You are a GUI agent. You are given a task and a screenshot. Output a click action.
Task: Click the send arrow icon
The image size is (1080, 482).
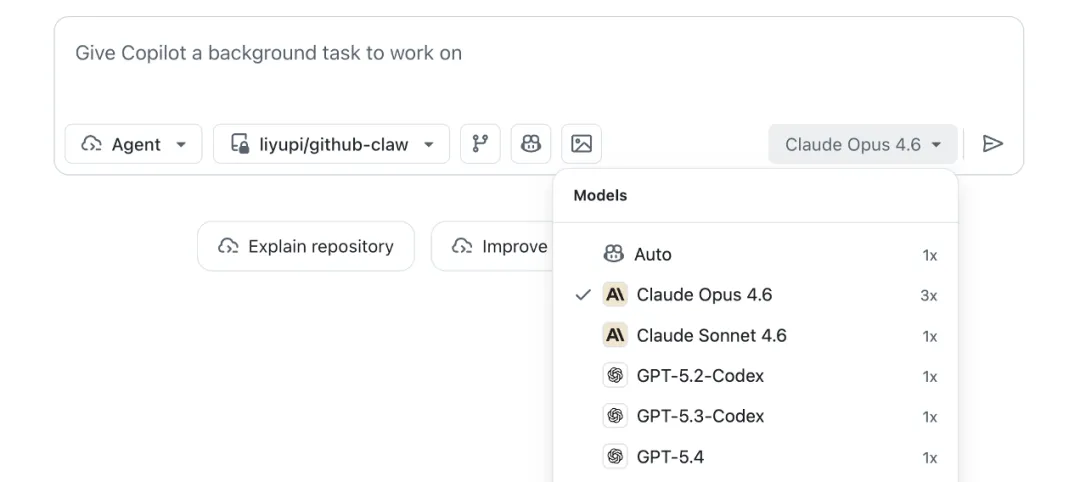992,144
